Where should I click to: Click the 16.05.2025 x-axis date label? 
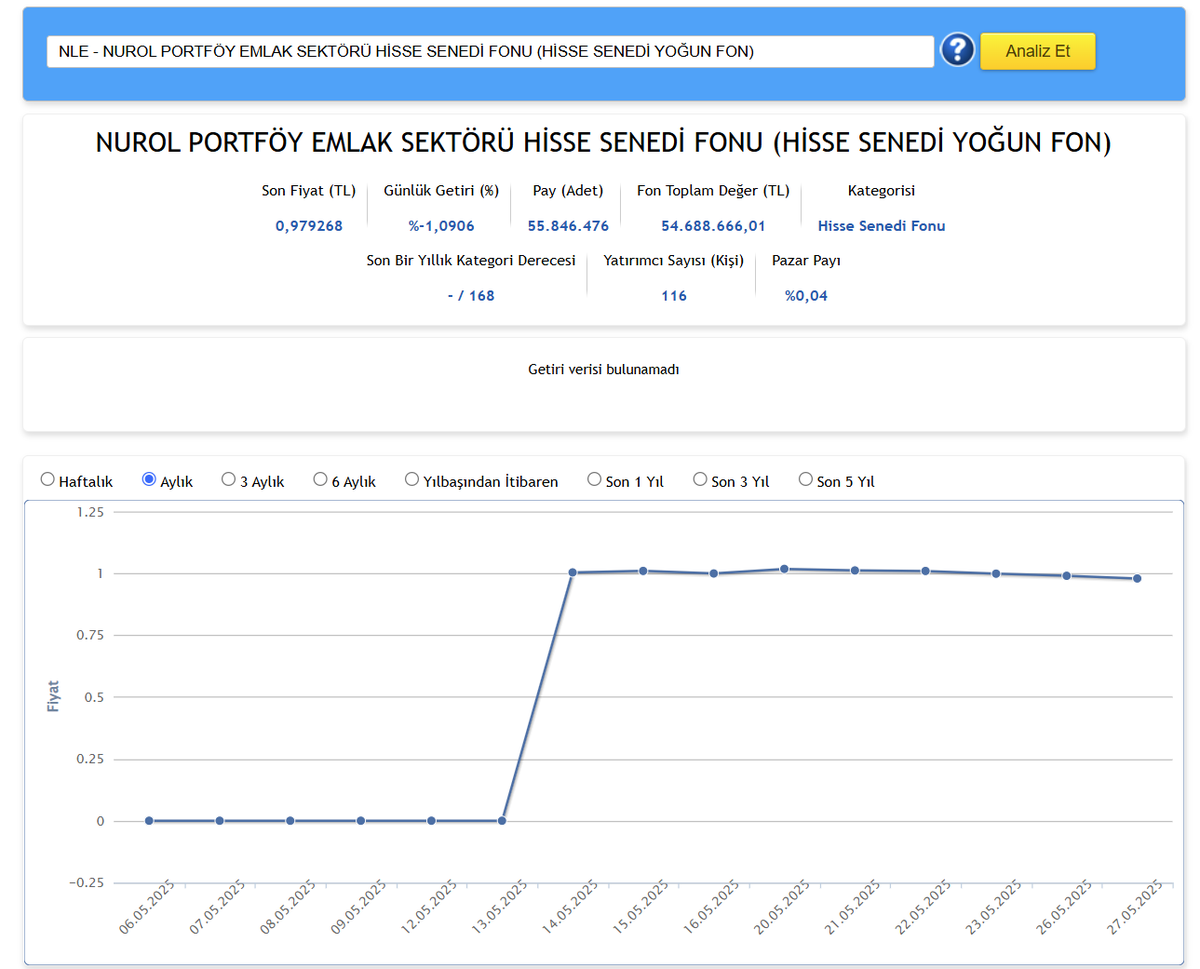tap(709, 907)
